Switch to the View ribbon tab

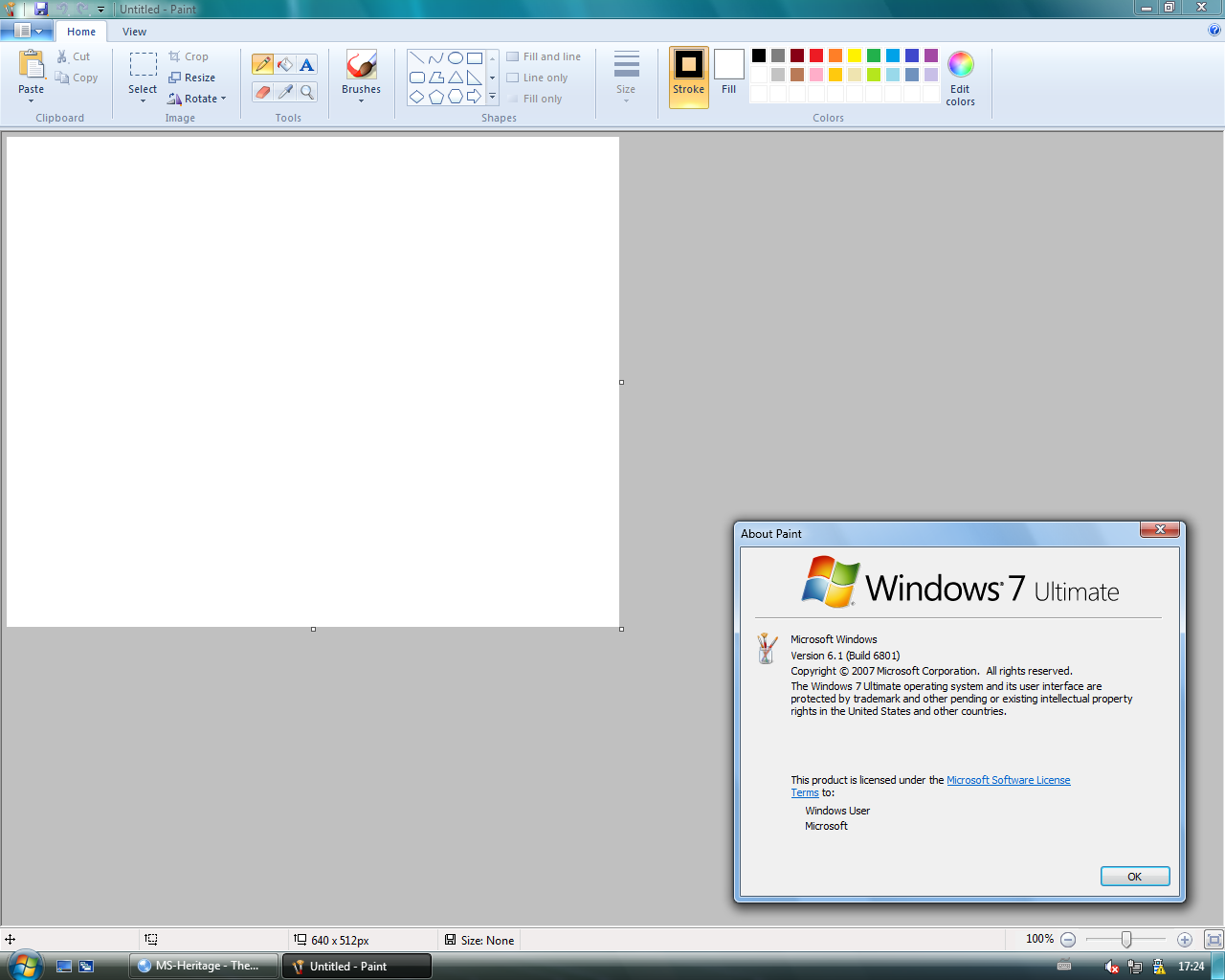[134, 32]
